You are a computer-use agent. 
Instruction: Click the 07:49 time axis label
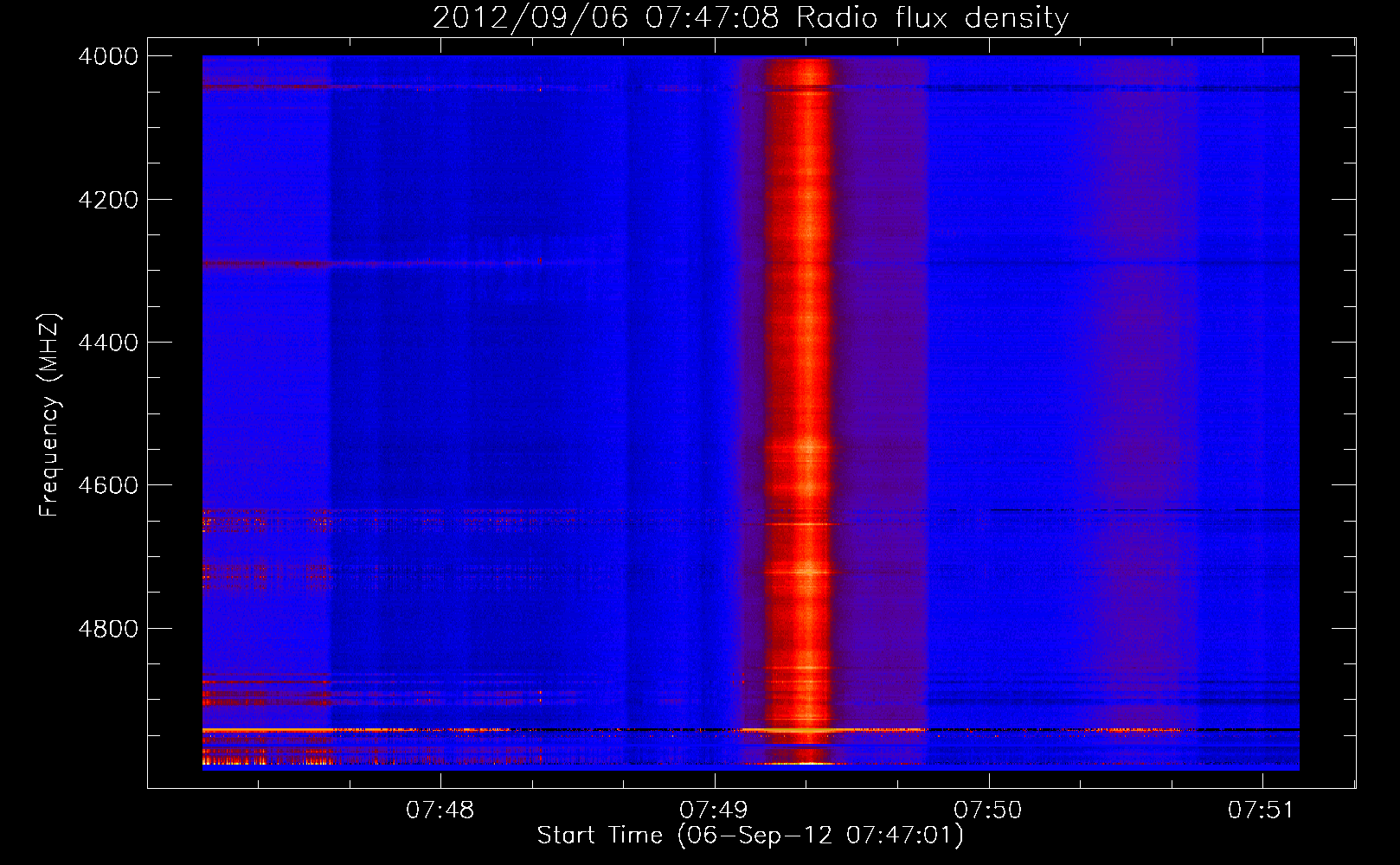tap(714, 811)
